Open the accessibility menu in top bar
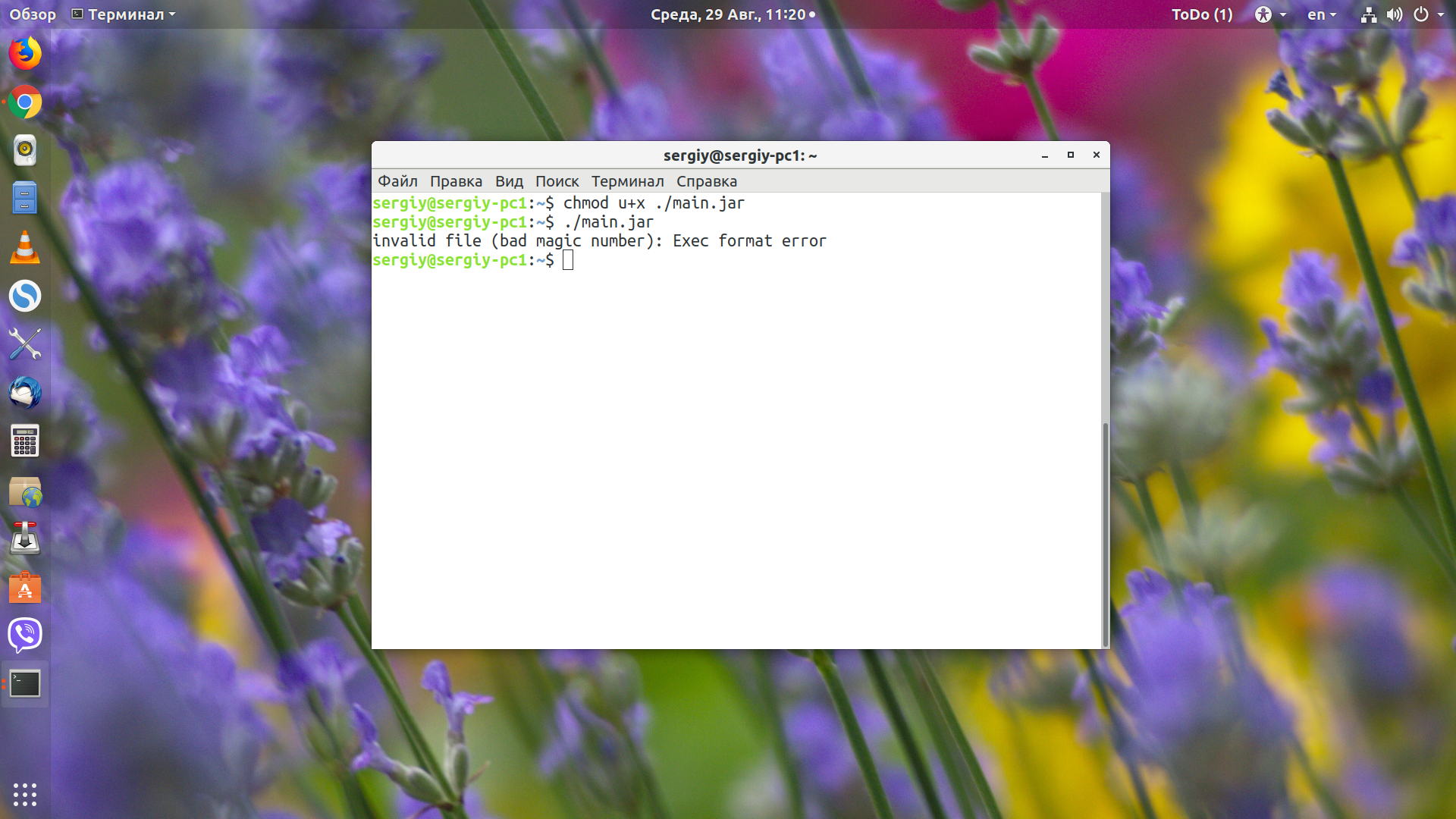 (1270, 14)
